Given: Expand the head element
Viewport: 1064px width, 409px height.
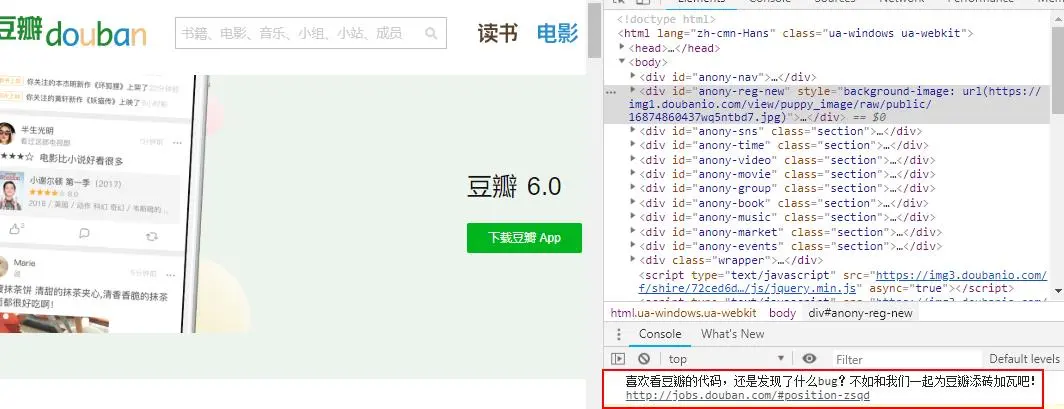Looking at the screenshot, I should point(624,47).
